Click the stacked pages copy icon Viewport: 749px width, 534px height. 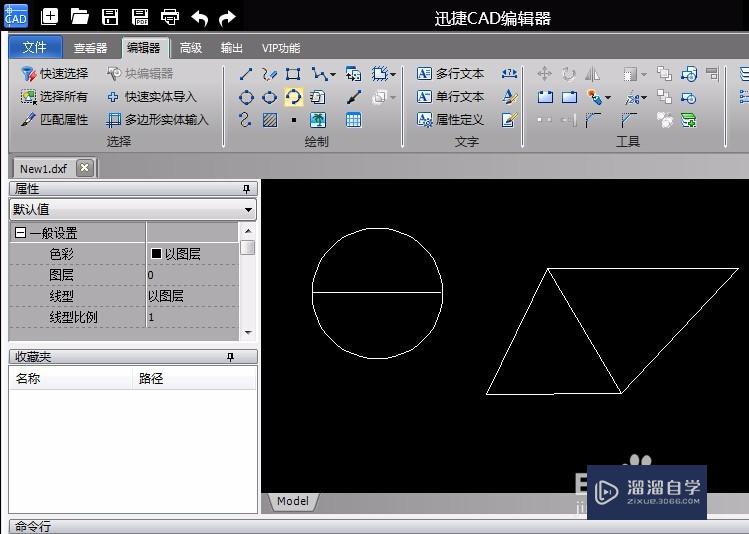317,97
